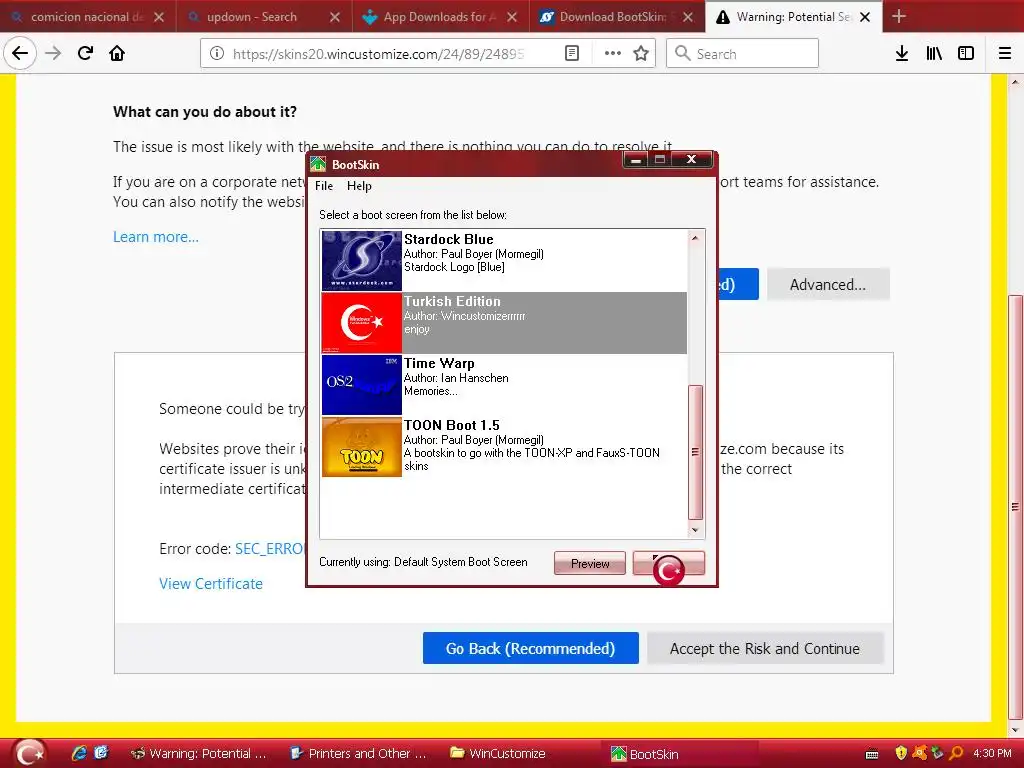Select Time Warp boot screen
Image resolution: width=1024 pixels, height=768 pixels.
point(504,385)
